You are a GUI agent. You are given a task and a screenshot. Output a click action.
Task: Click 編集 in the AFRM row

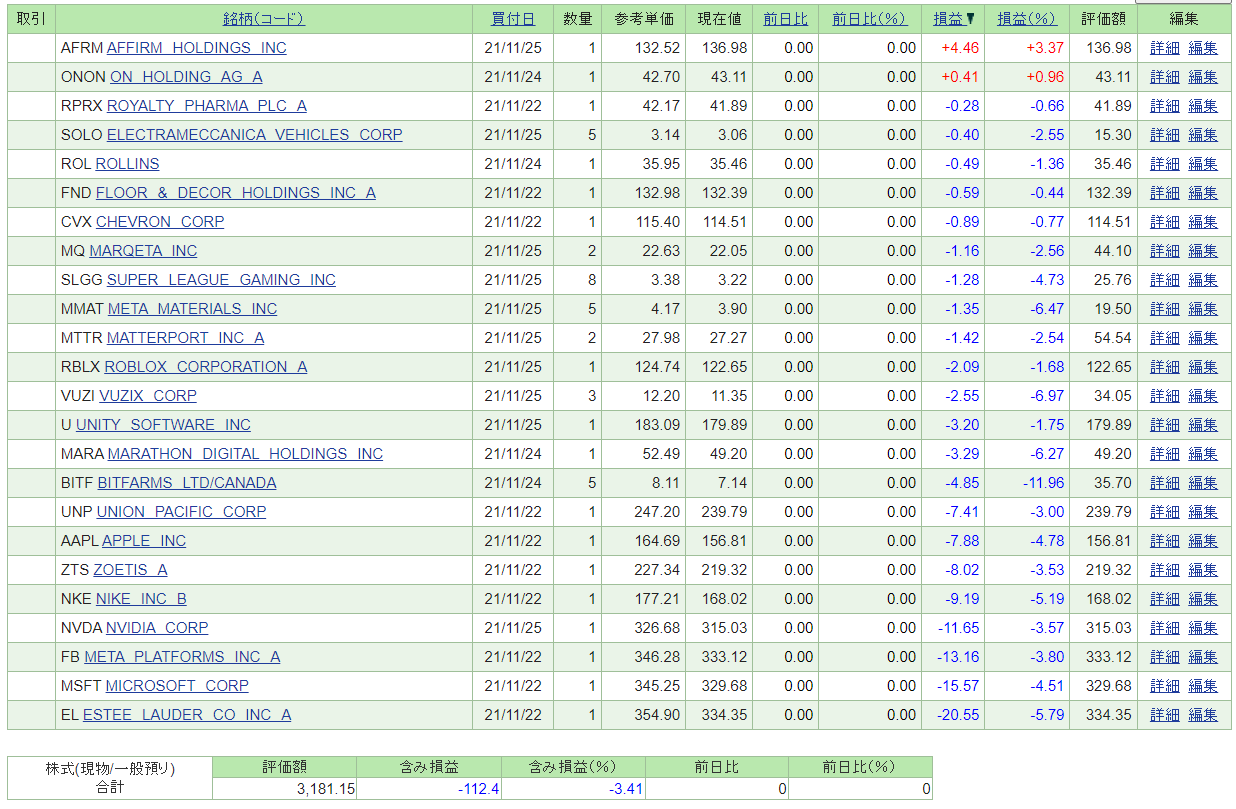point(1203,48)
